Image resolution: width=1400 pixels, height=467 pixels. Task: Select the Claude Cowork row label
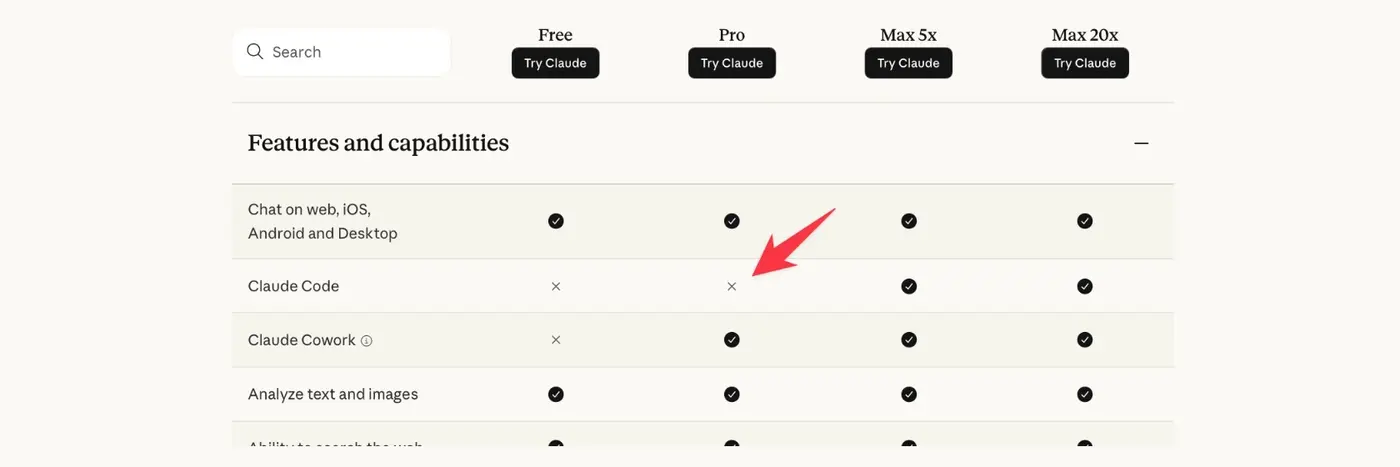pos(301,340)
